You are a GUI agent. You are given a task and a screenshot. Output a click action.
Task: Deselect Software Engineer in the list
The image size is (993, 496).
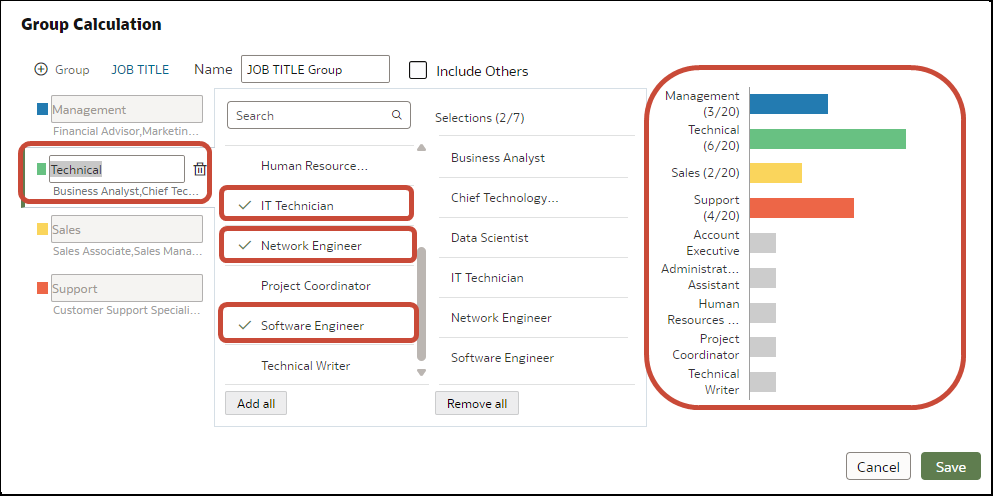pos(317,326)
